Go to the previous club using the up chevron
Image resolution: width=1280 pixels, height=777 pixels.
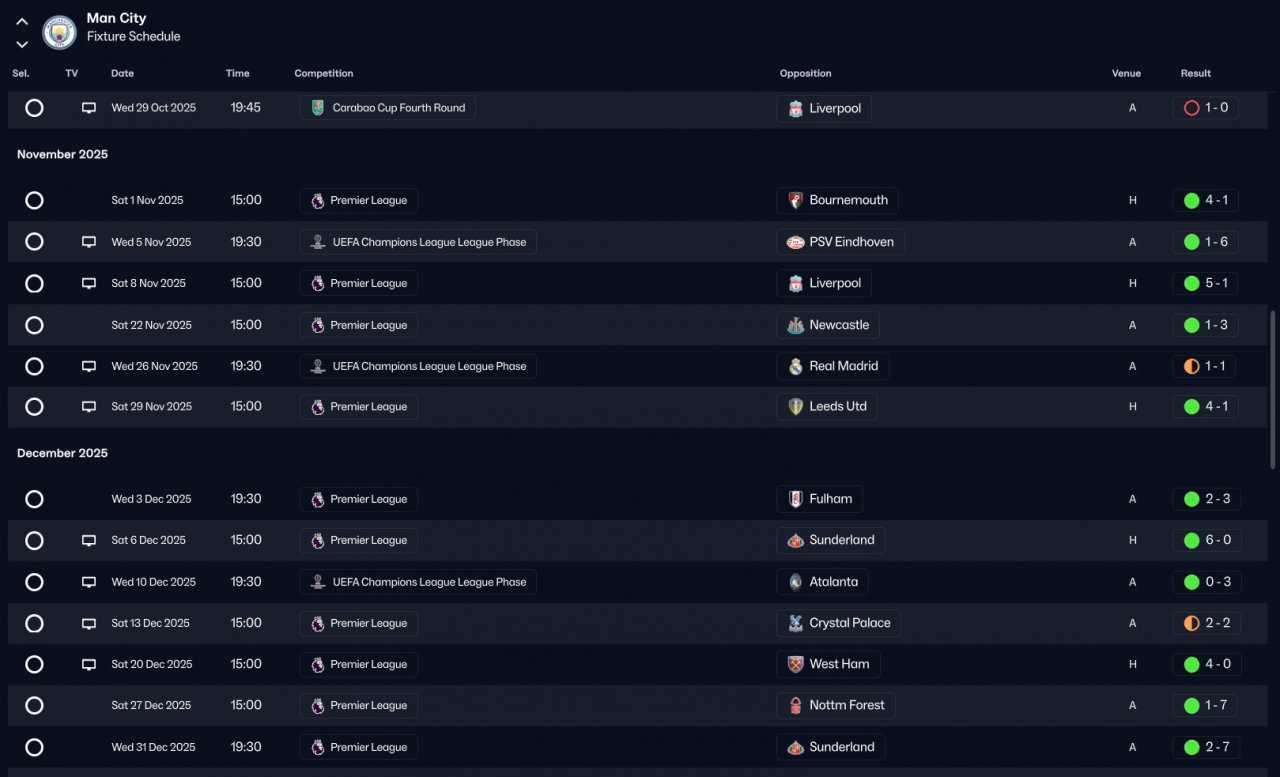(22, 21)
